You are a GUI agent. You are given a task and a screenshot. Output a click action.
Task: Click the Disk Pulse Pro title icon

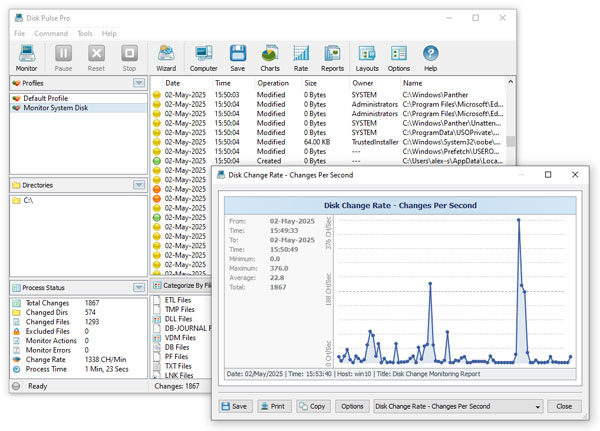[18, 18]
